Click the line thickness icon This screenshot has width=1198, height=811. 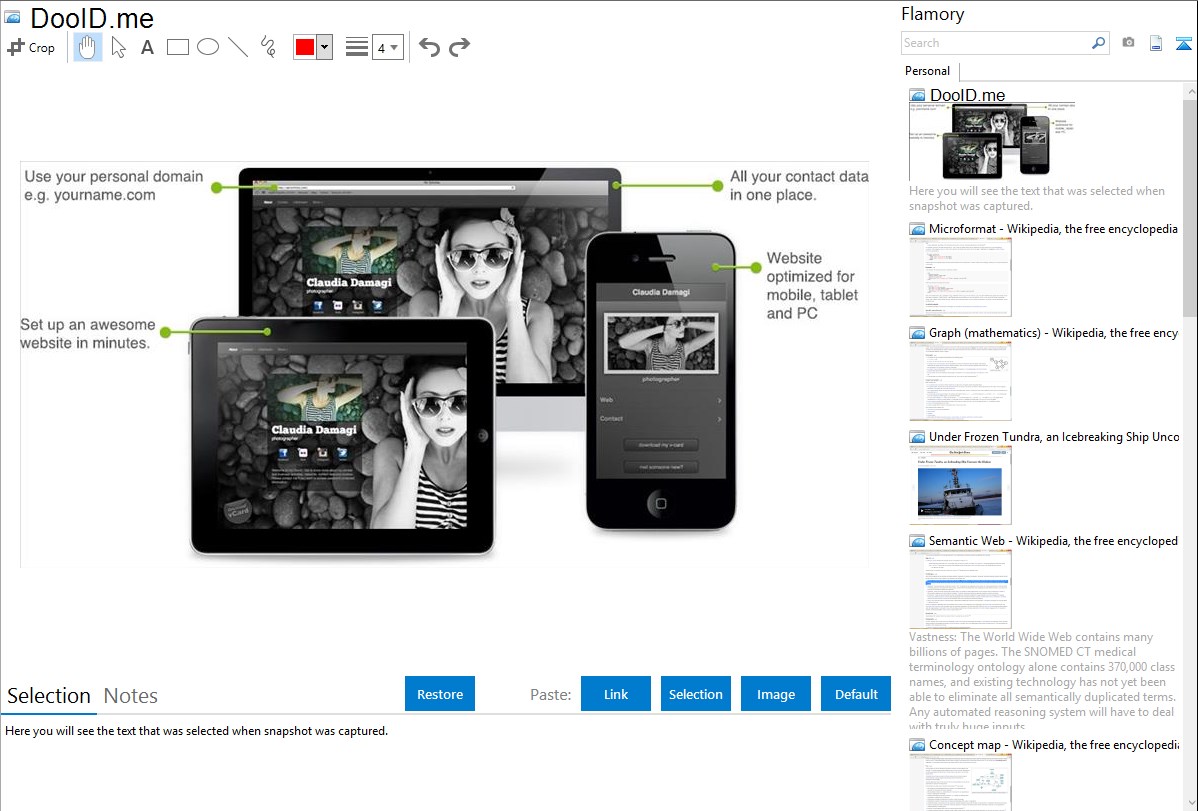tap(357, 47)
